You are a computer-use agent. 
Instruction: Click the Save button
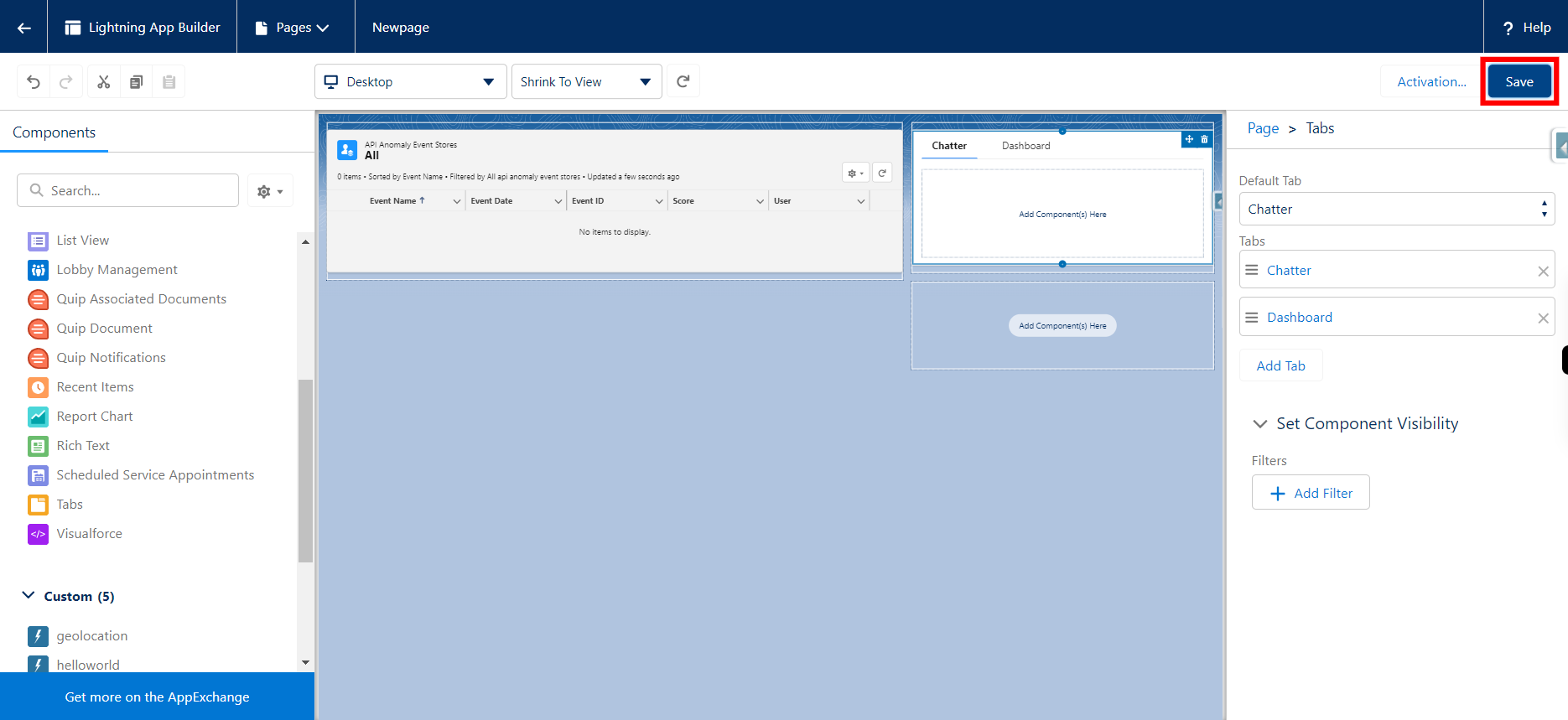point(1519,81)
